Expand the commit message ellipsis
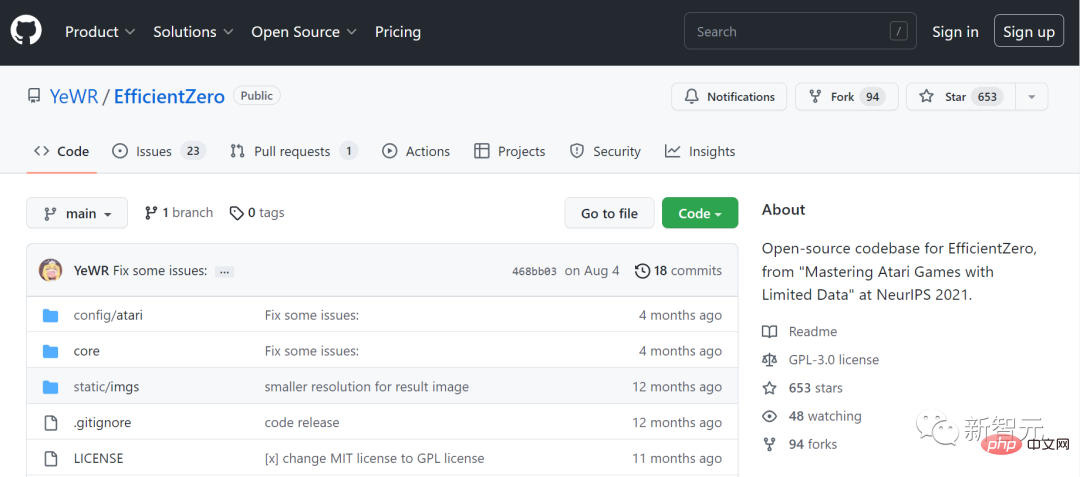This screenshot has height=477, width=1080. (224, 271)
